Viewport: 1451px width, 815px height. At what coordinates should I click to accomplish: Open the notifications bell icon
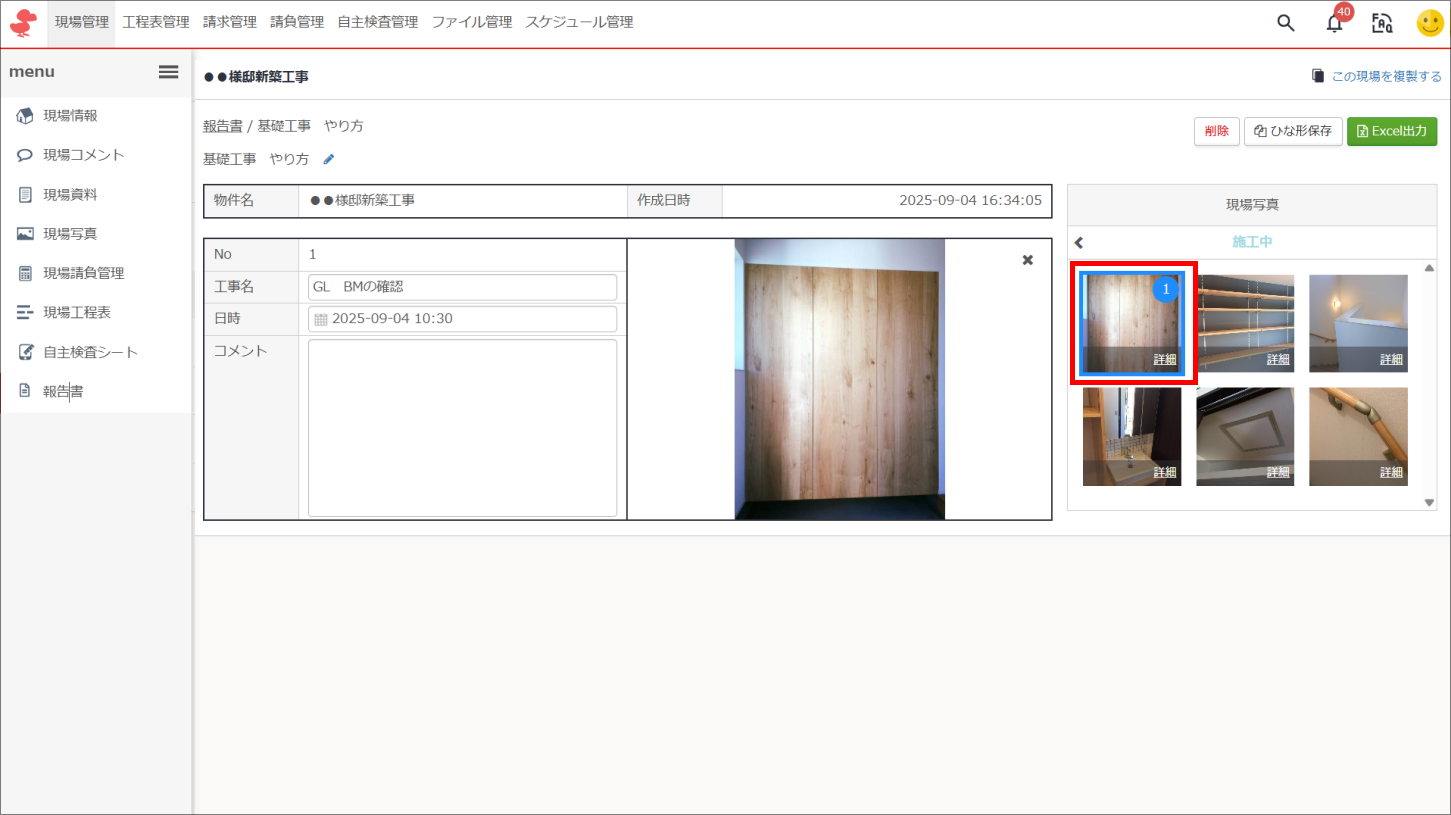click(1335, 24)
